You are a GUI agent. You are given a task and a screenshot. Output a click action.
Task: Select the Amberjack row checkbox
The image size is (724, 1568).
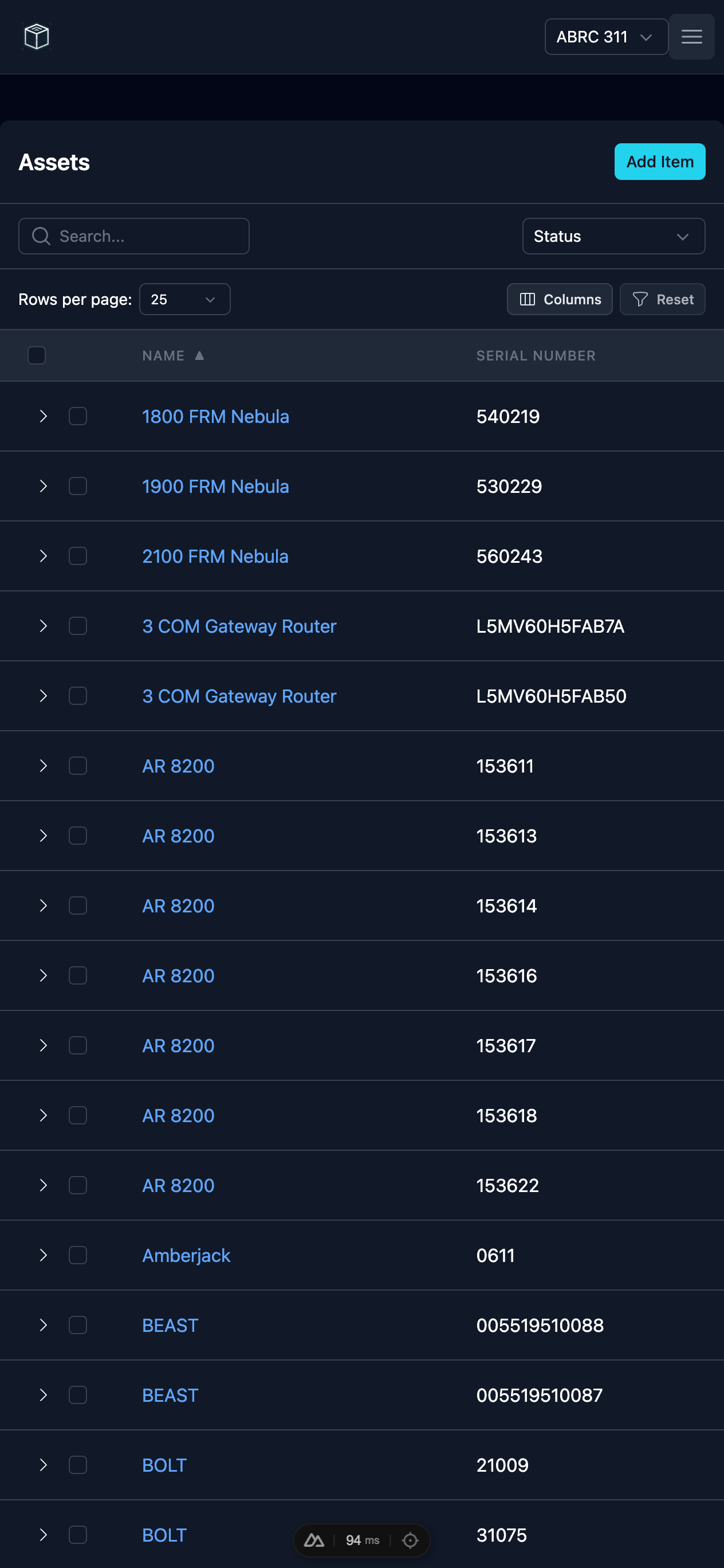[78, 1255]
